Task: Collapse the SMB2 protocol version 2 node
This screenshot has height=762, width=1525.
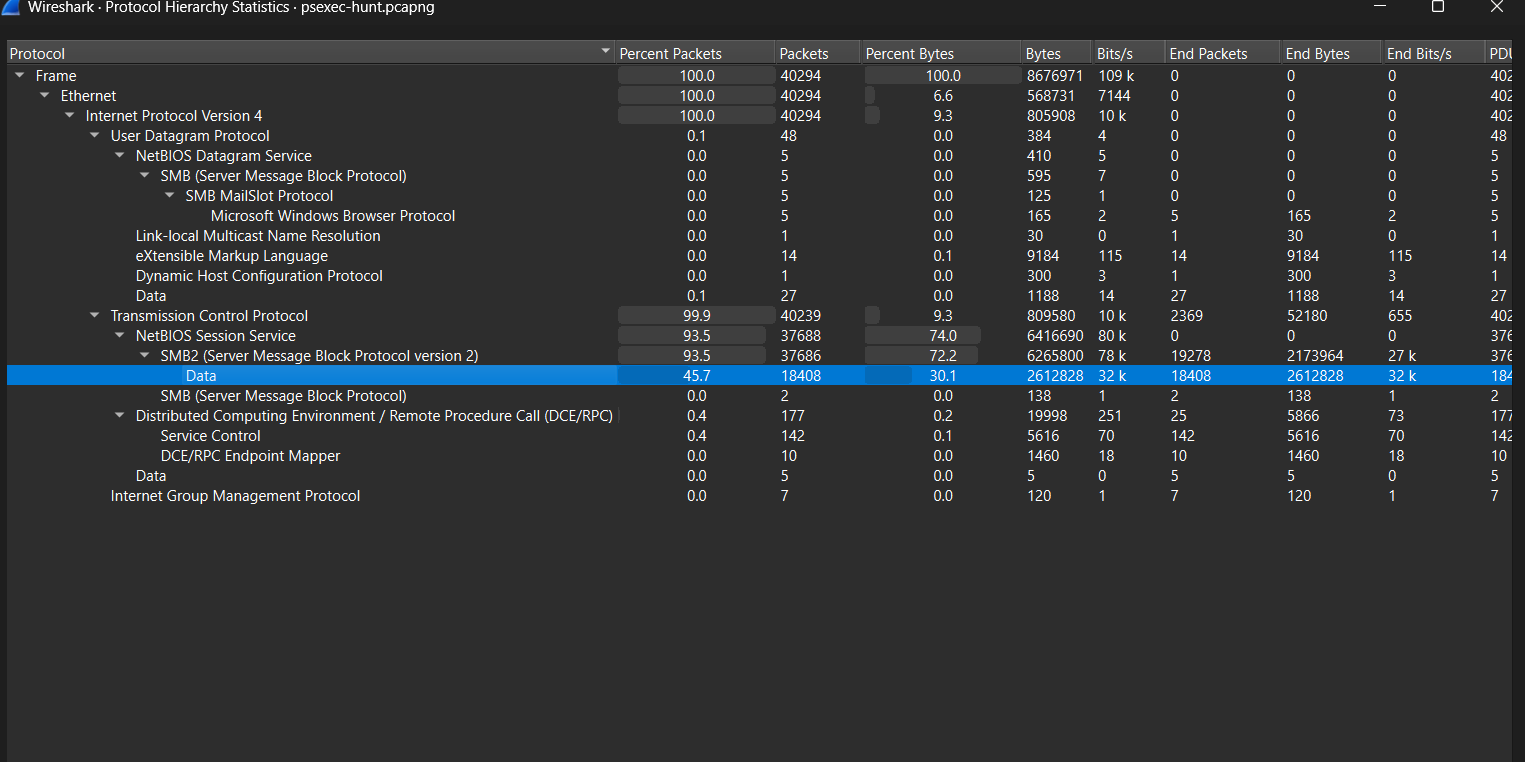Action: (x=145, y=356)
